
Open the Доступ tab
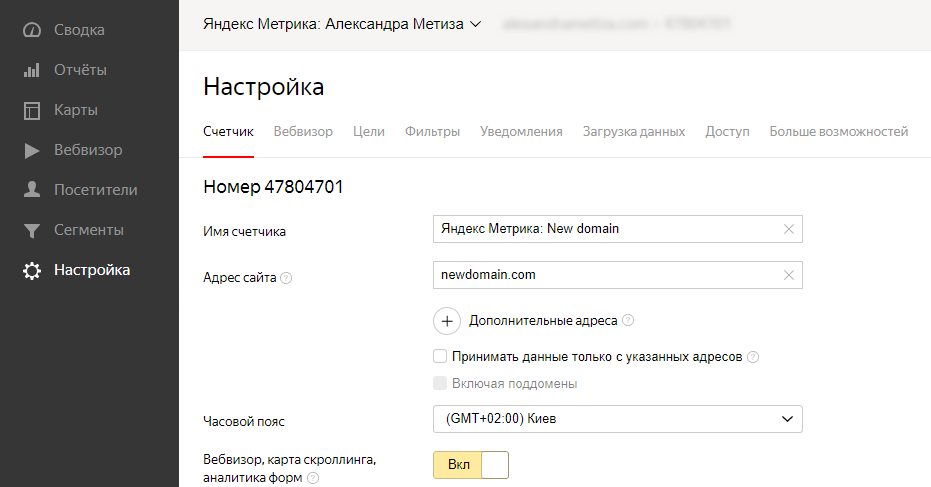coord(727,132)
